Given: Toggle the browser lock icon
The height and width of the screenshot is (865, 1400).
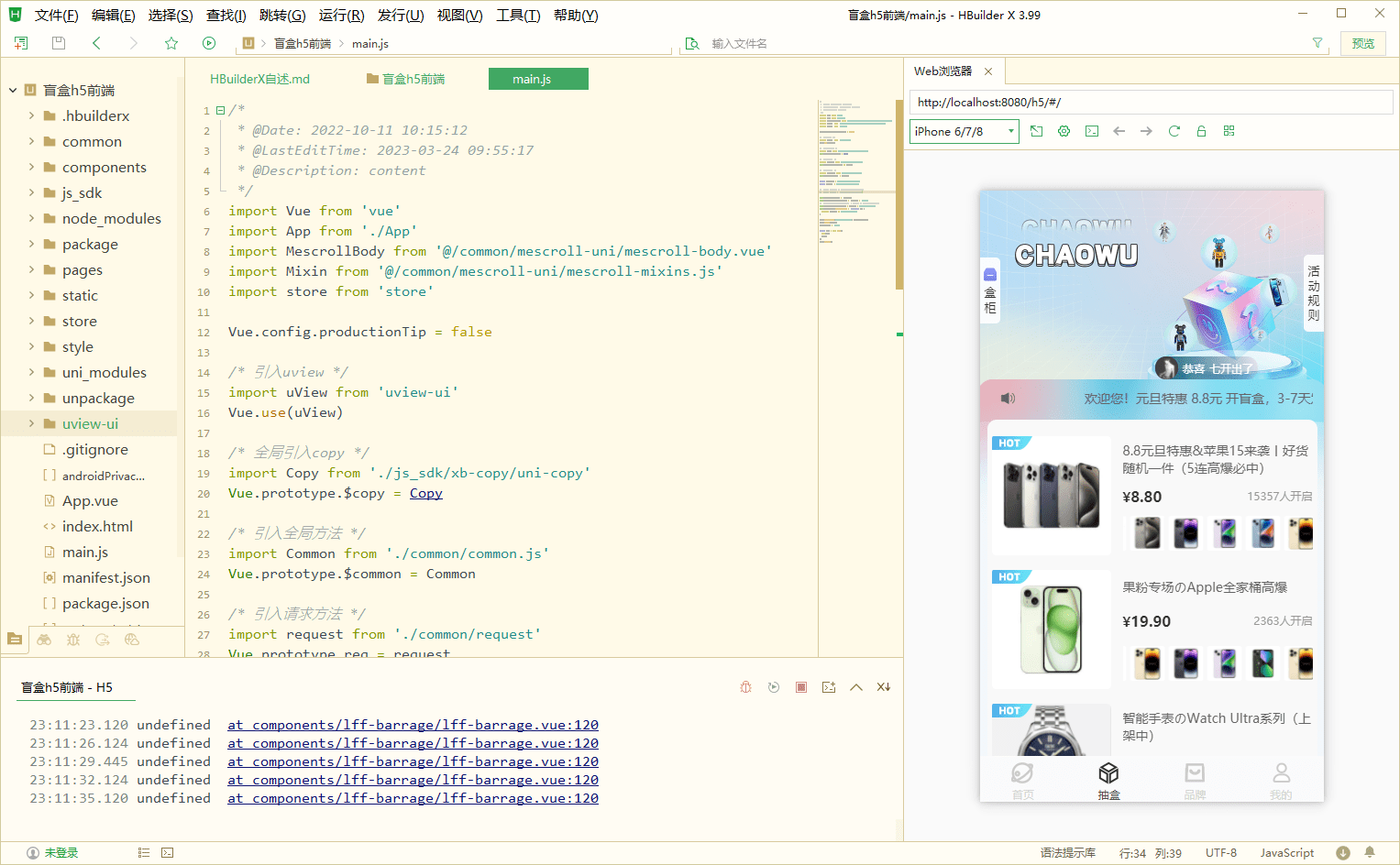Looking at the screenshot, I should pos(1201,131).
